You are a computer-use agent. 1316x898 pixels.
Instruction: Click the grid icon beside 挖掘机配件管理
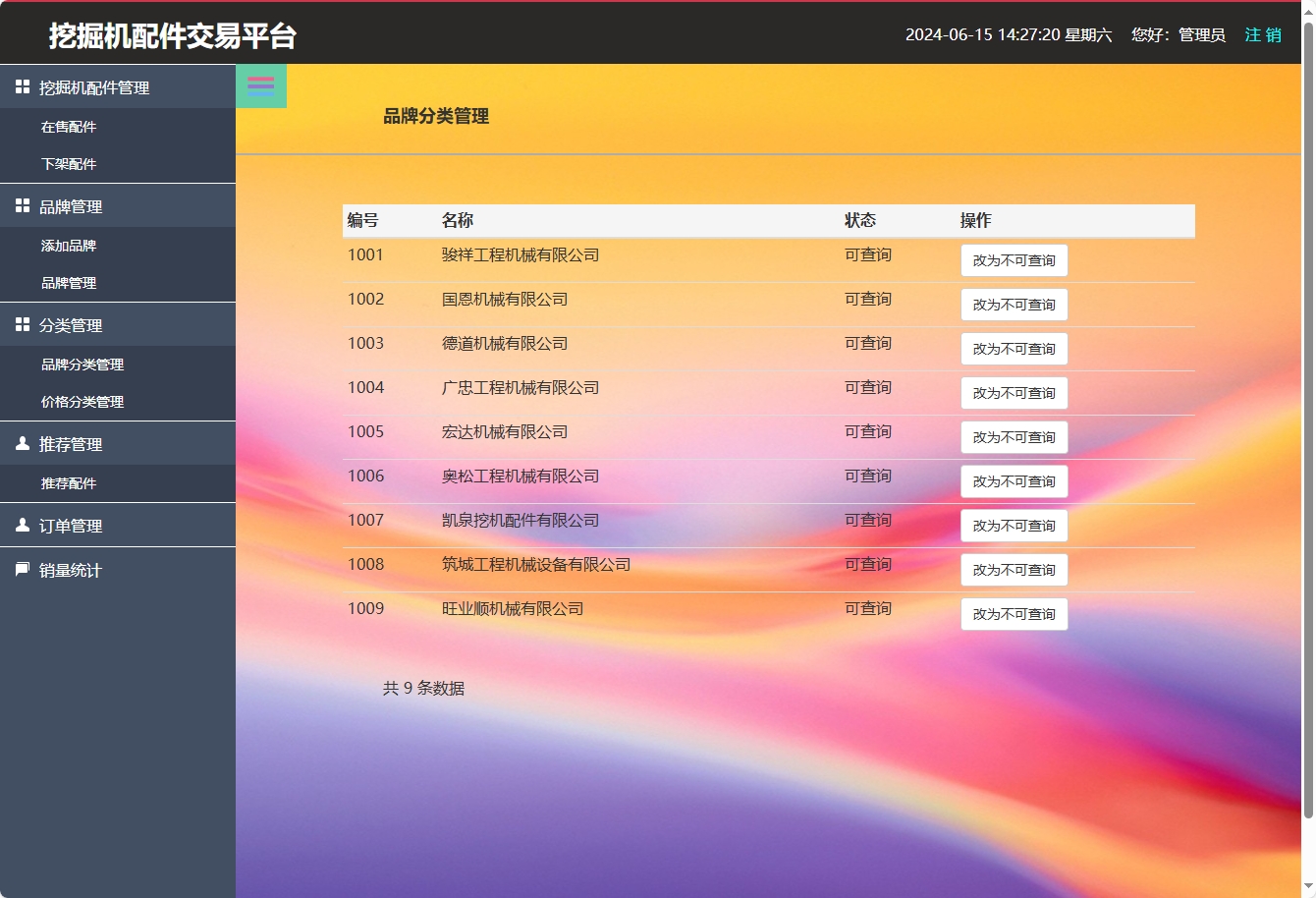(x=22, y=86)
